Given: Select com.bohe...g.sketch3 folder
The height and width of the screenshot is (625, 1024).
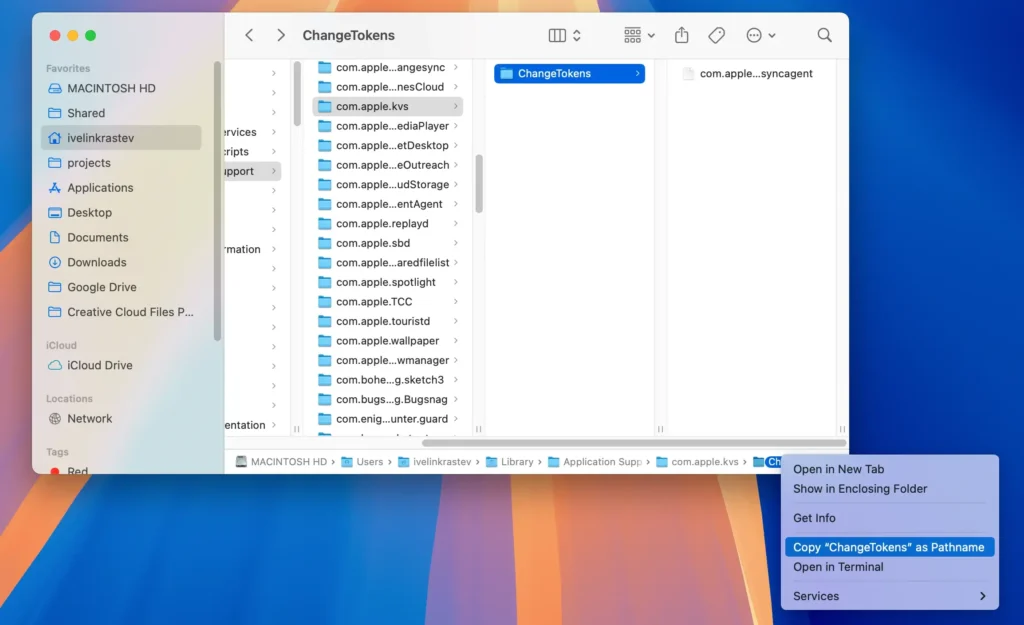Looking at the screenshot, I should pyautogui.click(x=388, y=380).
